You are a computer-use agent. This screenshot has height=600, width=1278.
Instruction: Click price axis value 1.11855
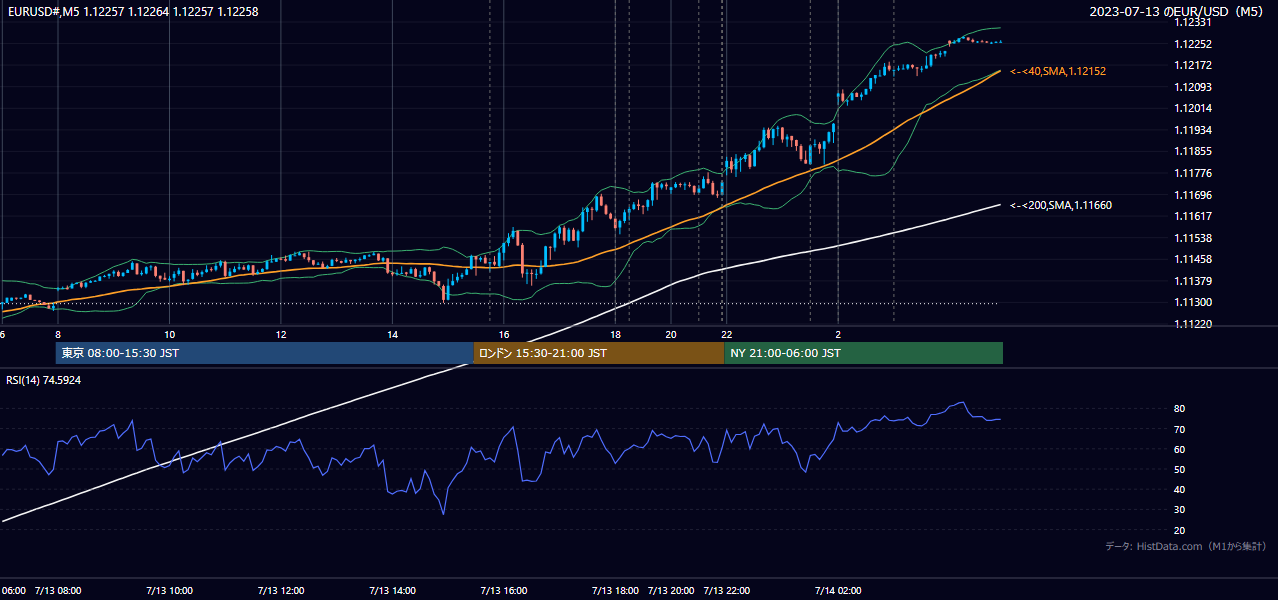point(1193,151)
